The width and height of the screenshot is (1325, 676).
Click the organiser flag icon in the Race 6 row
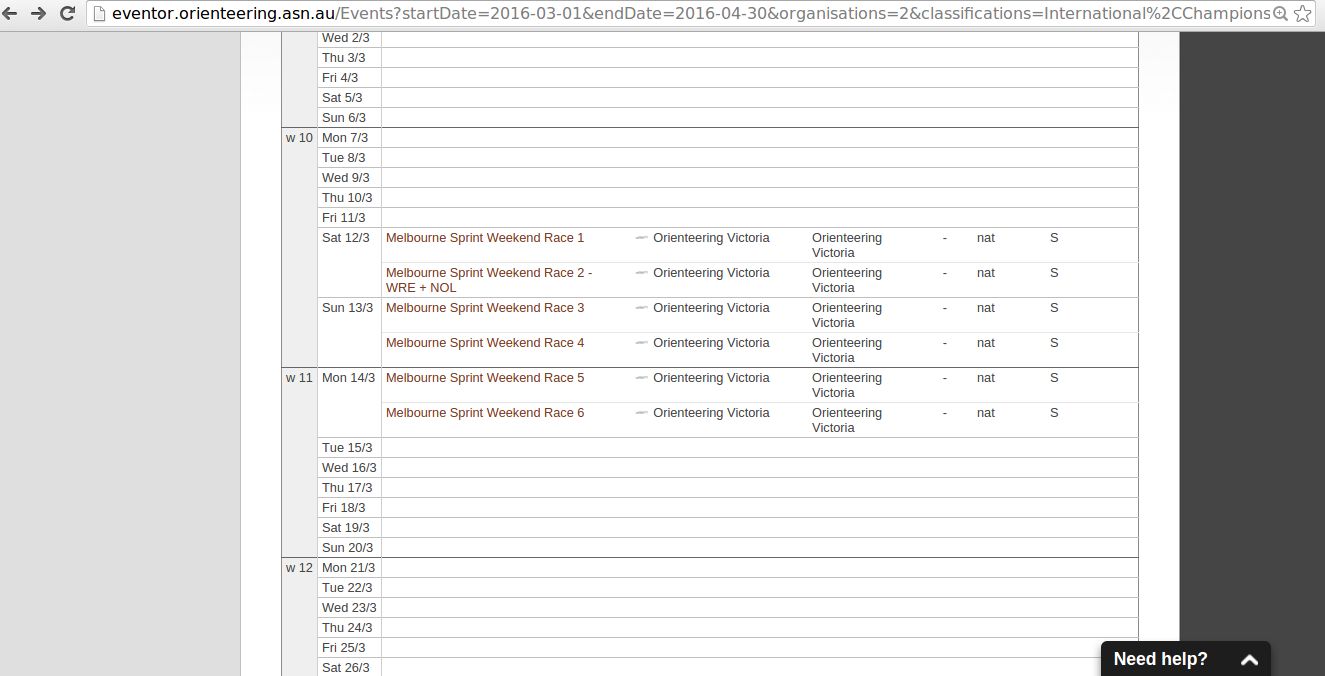pyautogui.click(x=642, y=413)
